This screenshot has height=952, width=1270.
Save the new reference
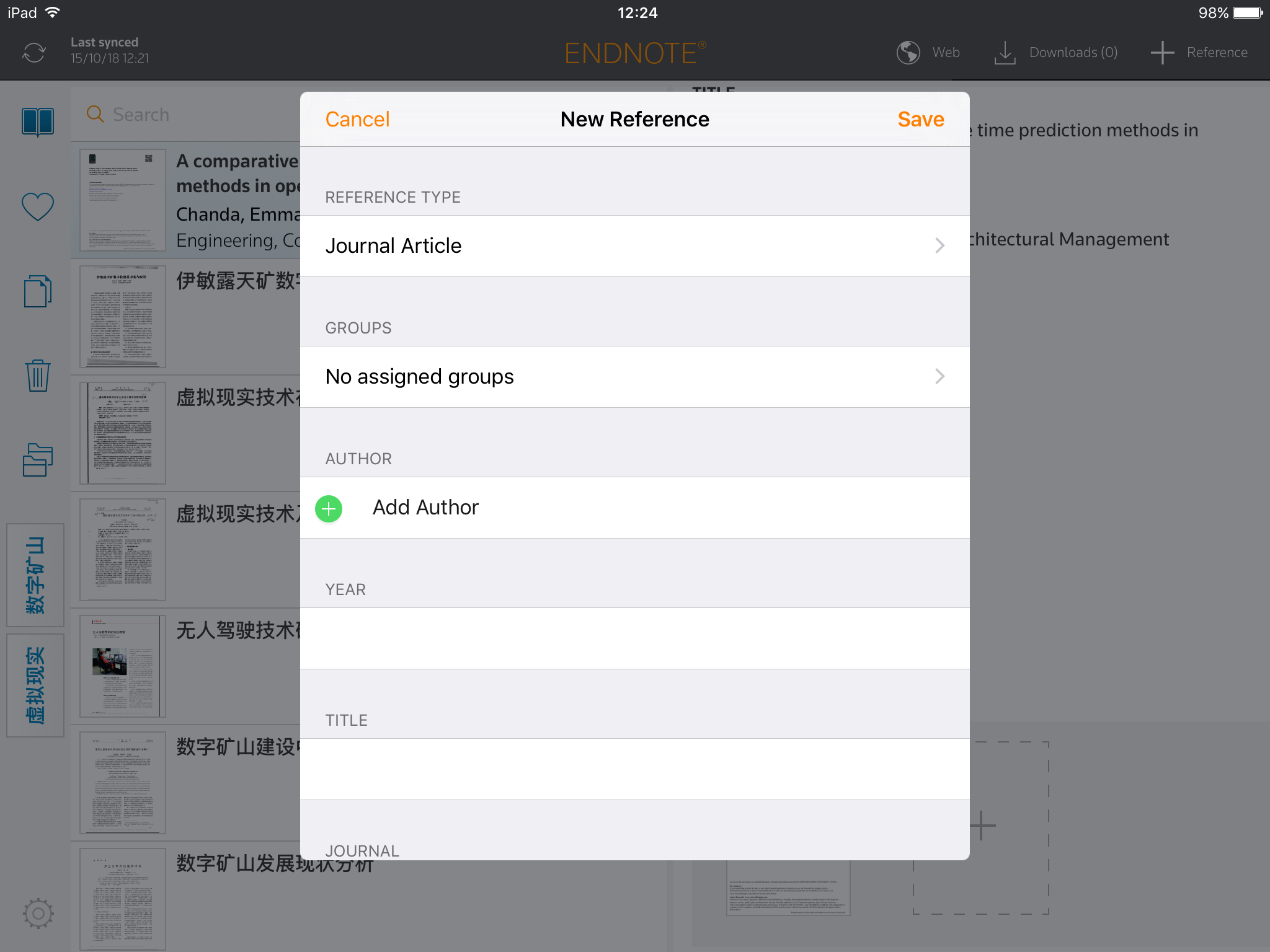point(920,119)
